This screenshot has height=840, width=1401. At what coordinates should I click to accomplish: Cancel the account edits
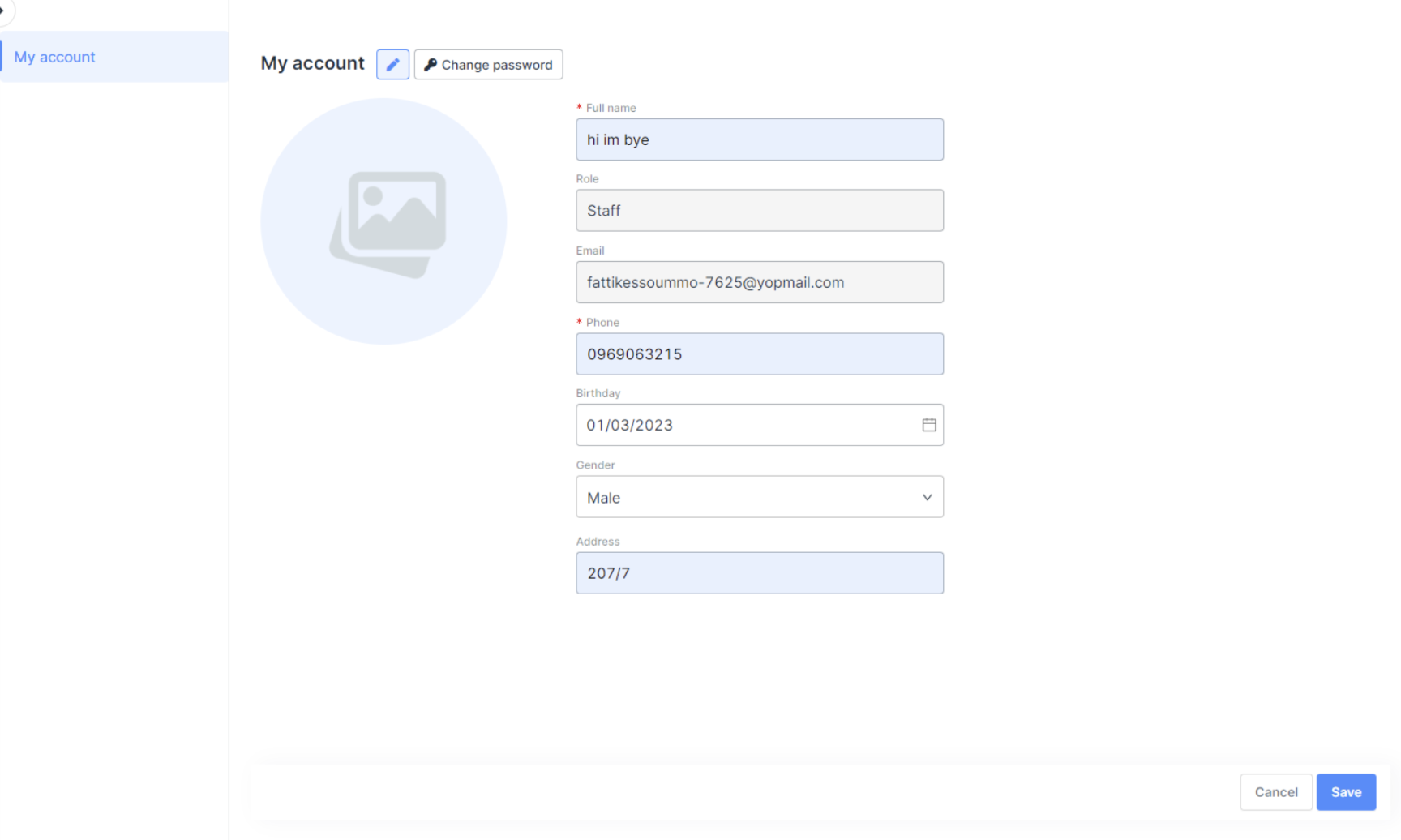(x=1275, y=792)
